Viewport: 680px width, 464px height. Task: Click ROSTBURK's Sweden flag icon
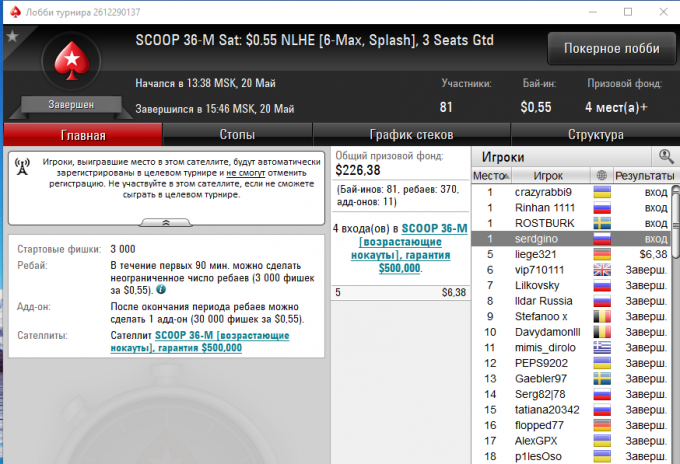pyautogui.click(x=602, y=223)
